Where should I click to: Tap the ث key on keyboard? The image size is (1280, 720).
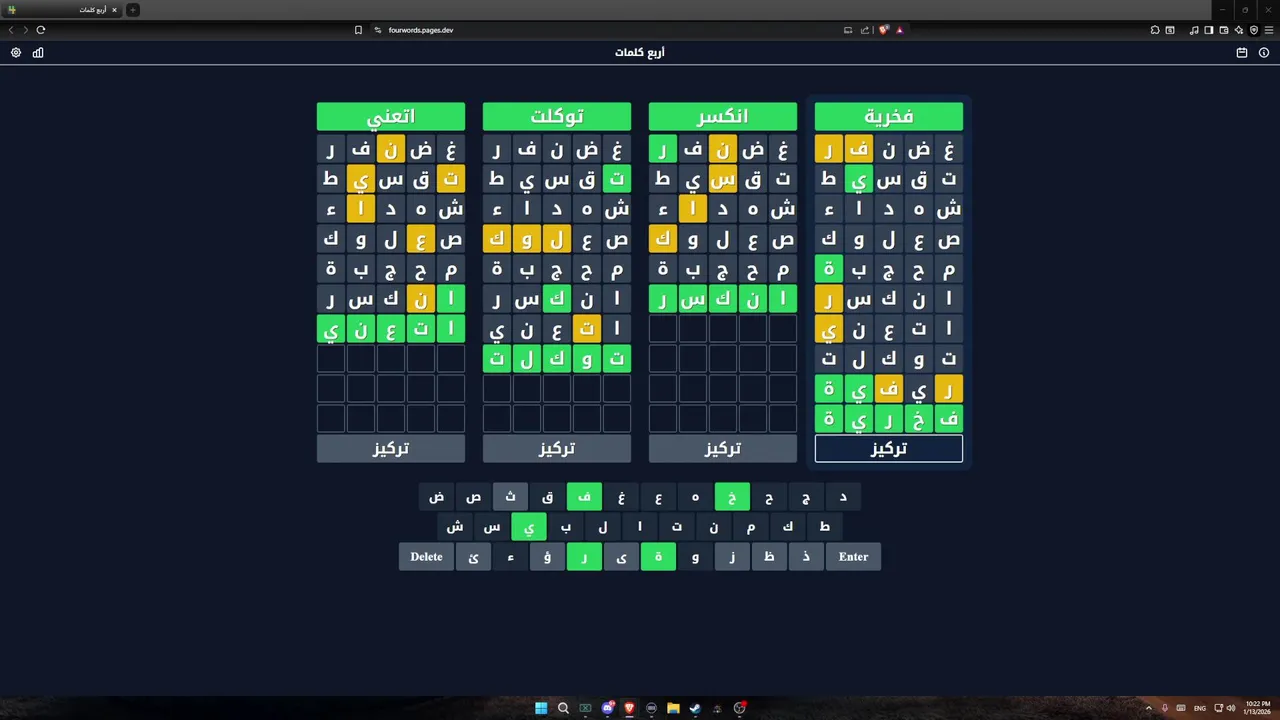click(x=510, y=497)
